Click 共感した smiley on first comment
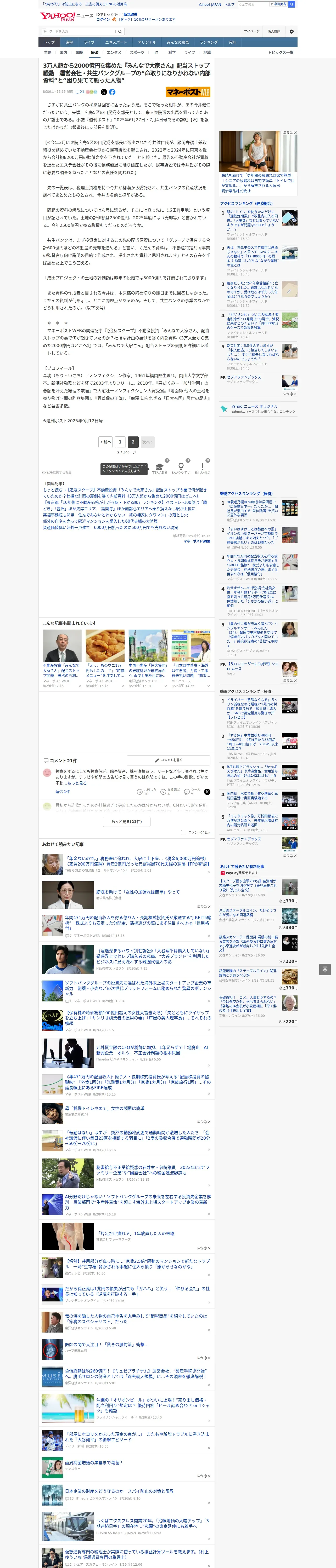The width and height of the screenshot is (336, 1568). pos(140,792)
